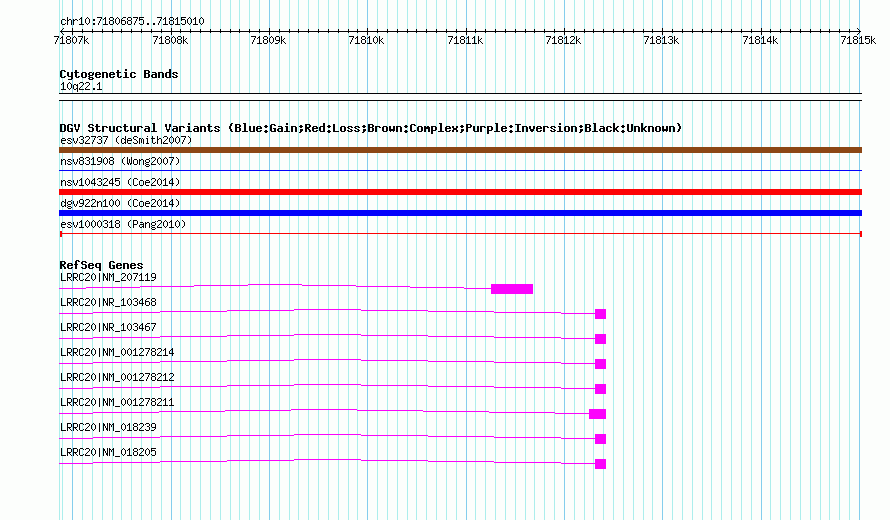This screenshot has height=520, width=890.
Task: Click the RefSeq Genes track title
Action: click(x=101, y=265)
